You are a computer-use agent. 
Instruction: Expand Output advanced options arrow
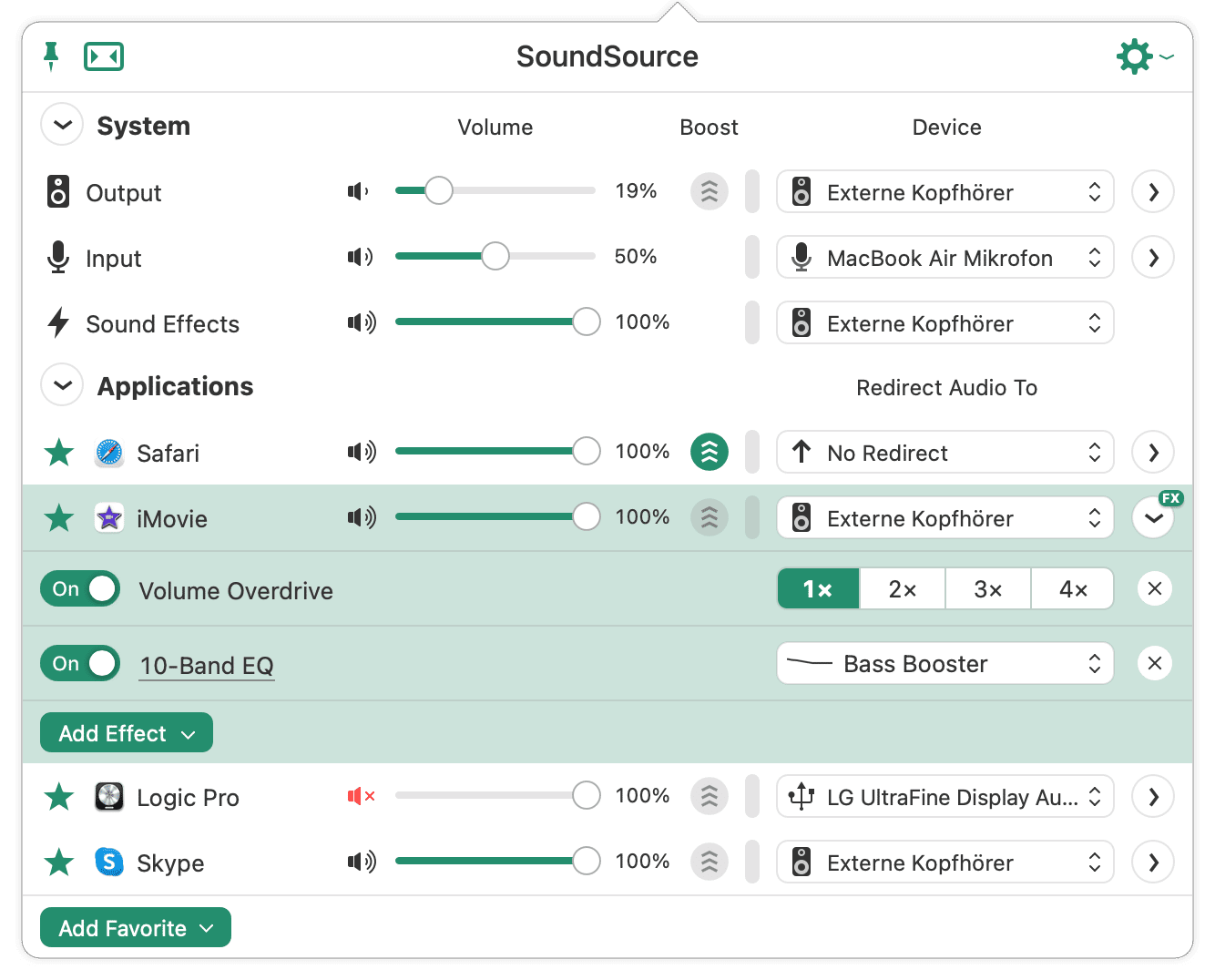(1153, 191)
